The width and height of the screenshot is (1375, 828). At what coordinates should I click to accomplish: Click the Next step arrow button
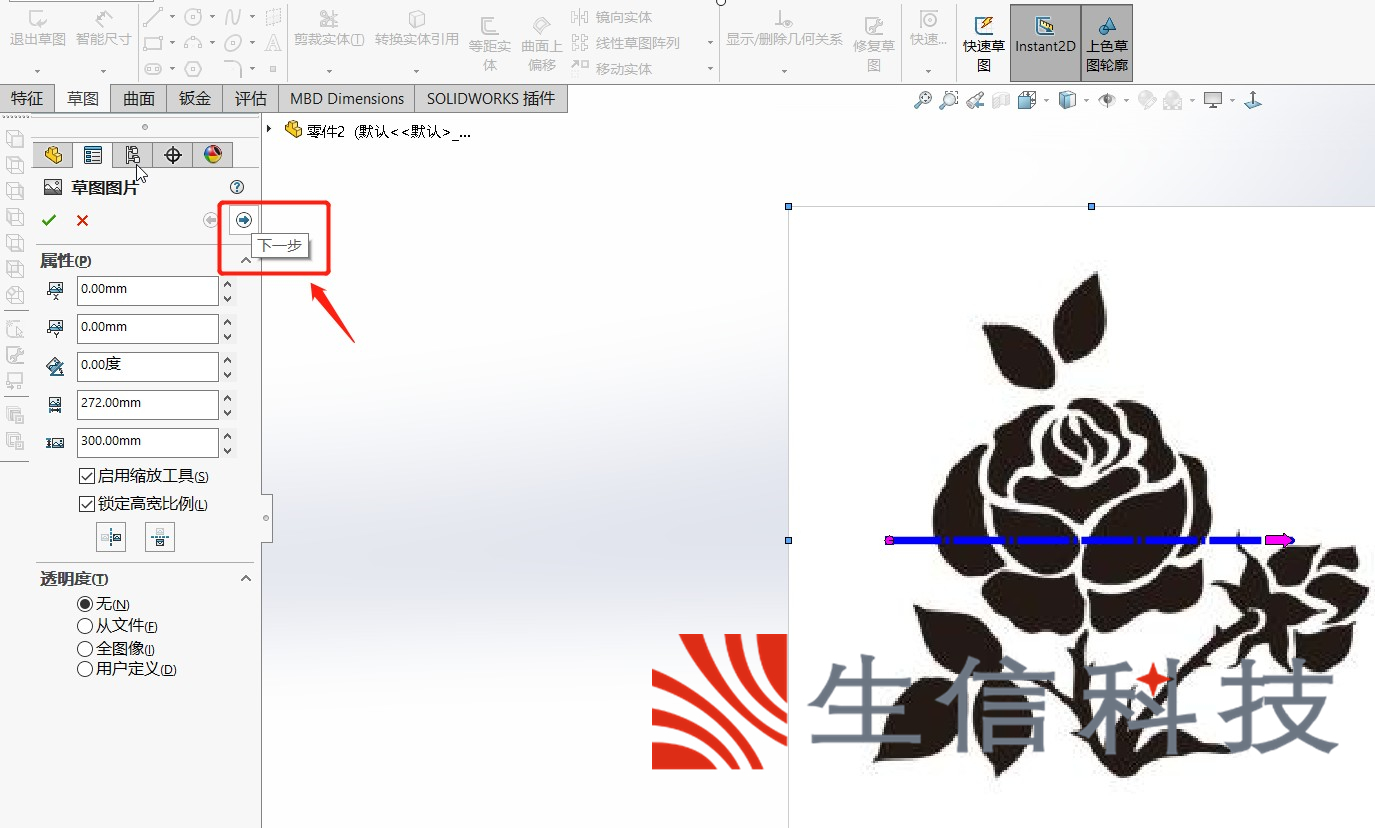(244, 220)
